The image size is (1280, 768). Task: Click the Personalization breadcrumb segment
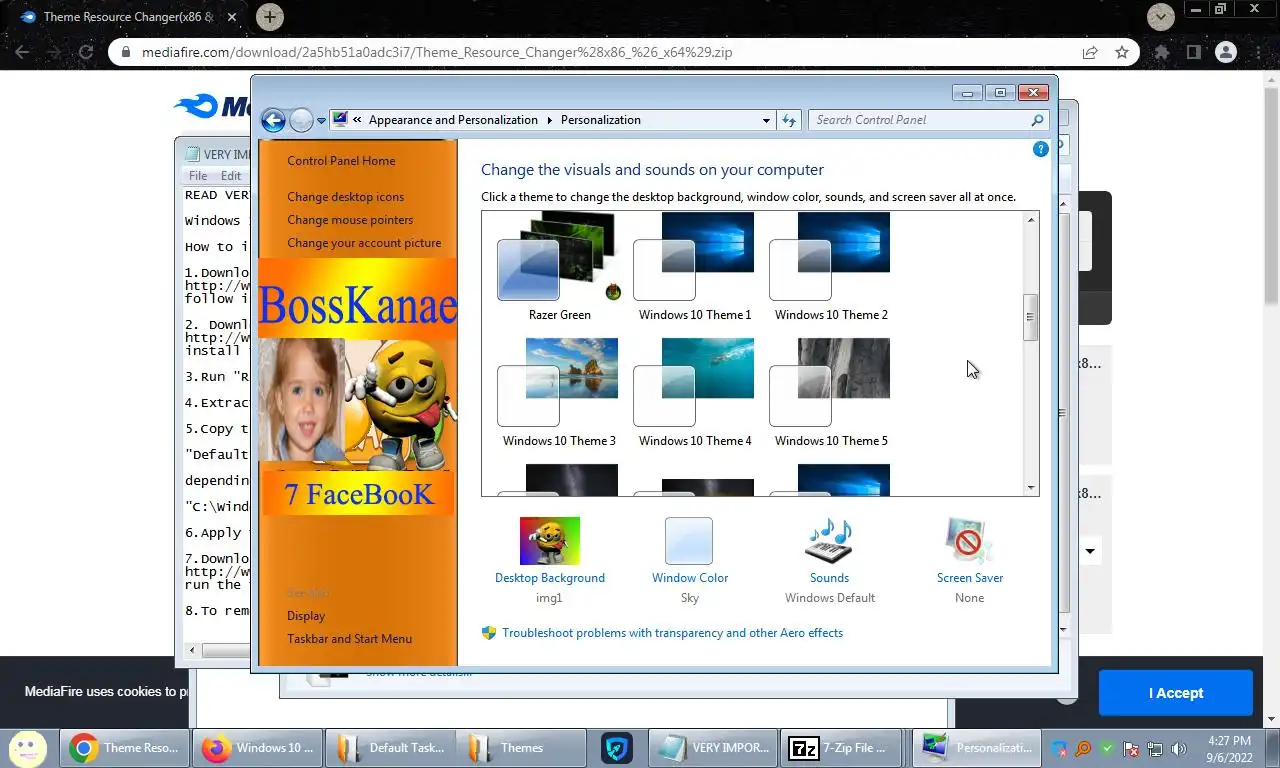coord(601,120)
